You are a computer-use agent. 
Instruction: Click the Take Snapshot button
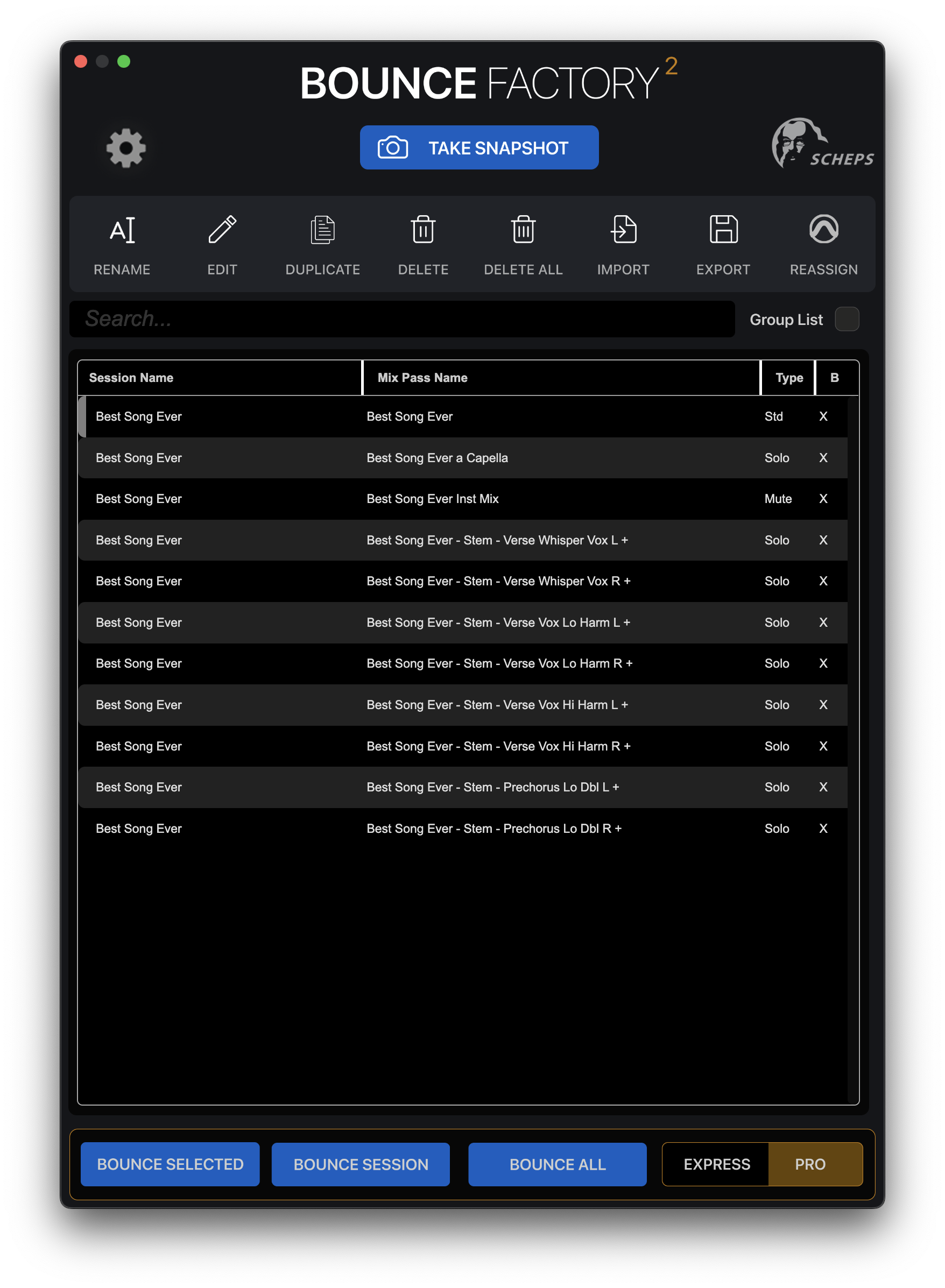pos(479,147)
